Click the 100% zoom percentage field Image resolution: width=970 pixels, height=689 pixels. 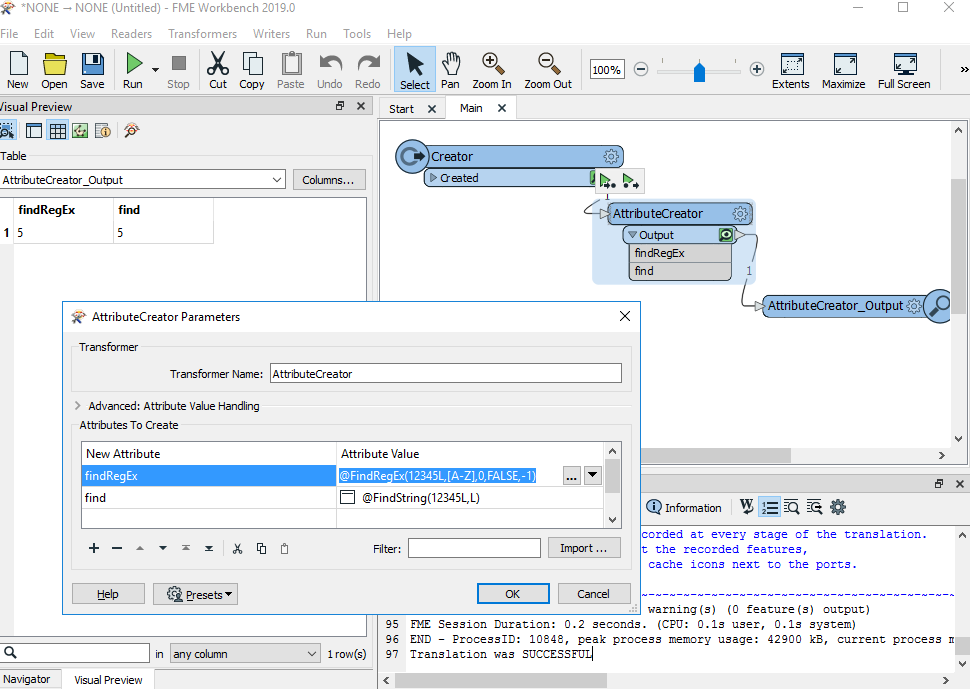click(x=606, y=70)
